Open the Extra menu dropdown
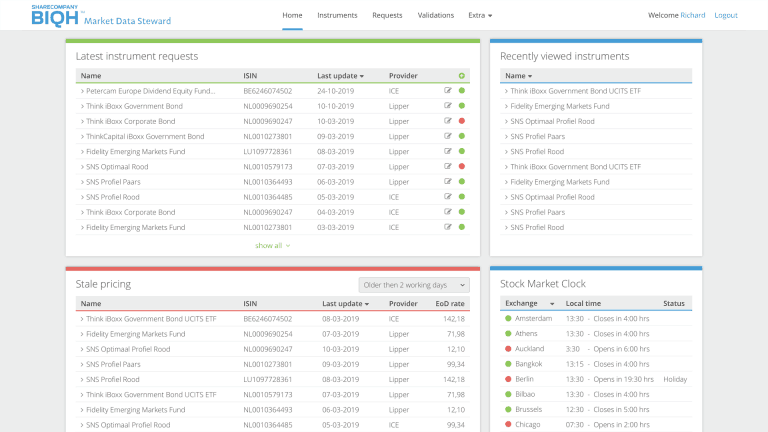 (480, 15)
